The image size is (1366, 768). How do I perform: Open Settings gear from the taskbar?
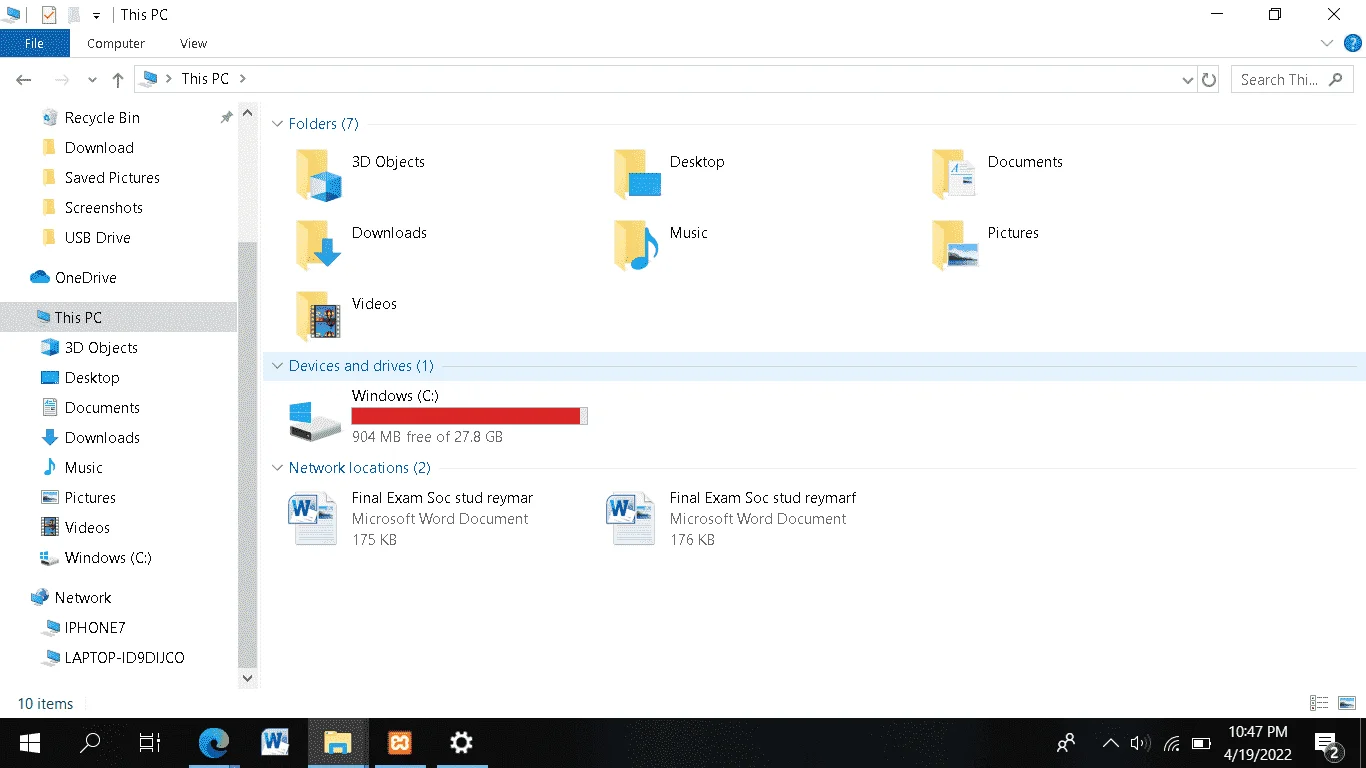(x=461, y=743)
